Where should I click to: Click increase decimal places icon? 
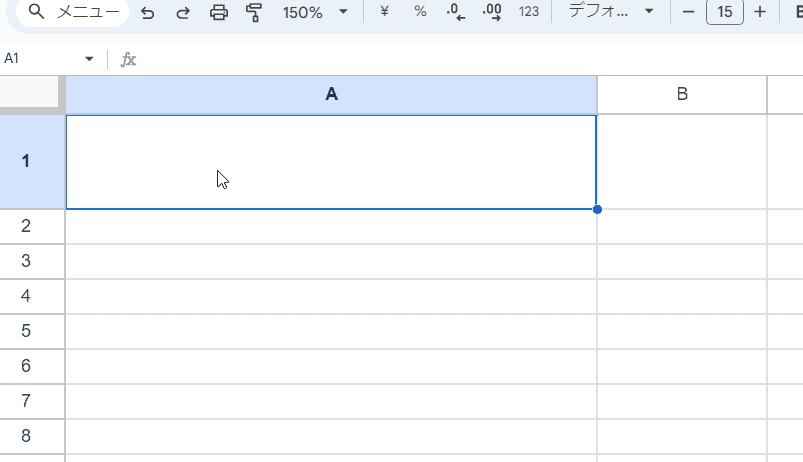(x=492, y=12)
